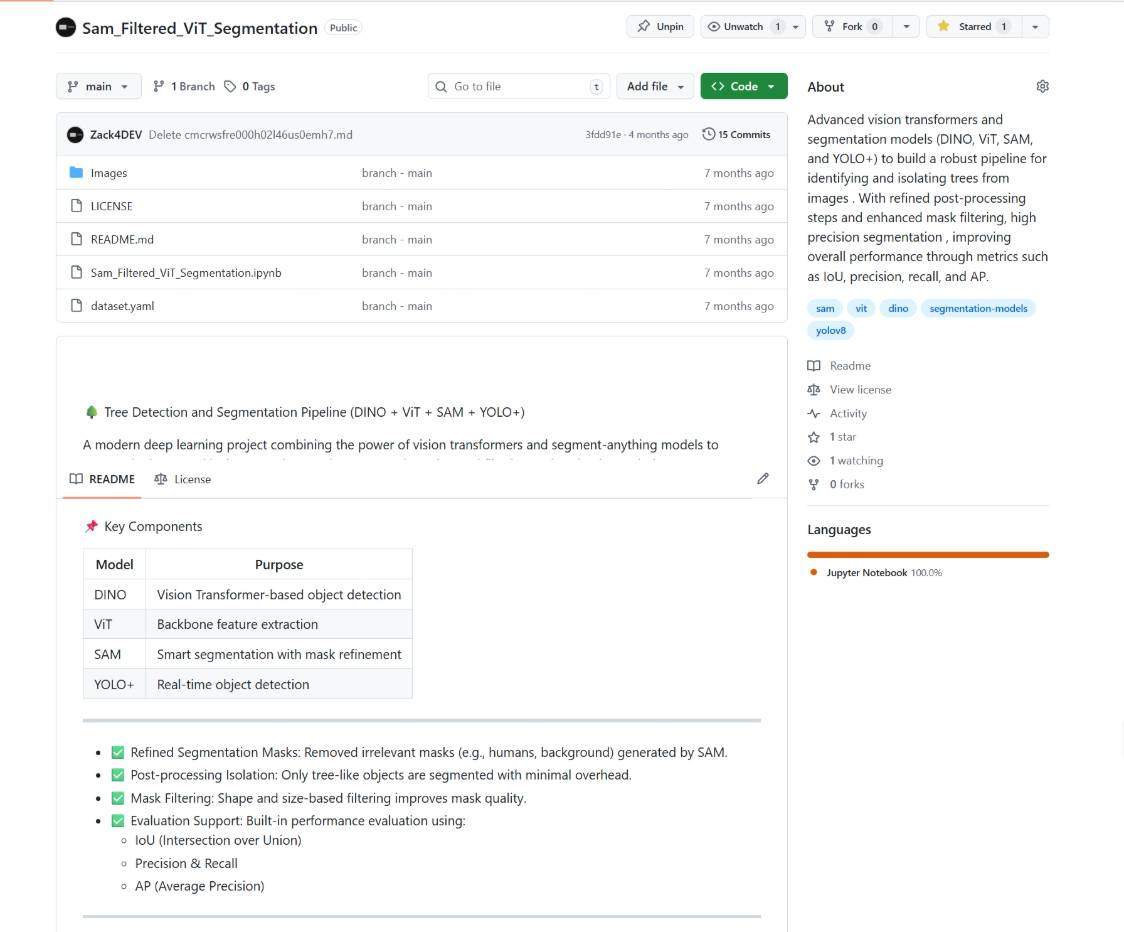
Task: Click the Sam_Filtered_ViT_Segmentation repository name
Action: point(199,28)
